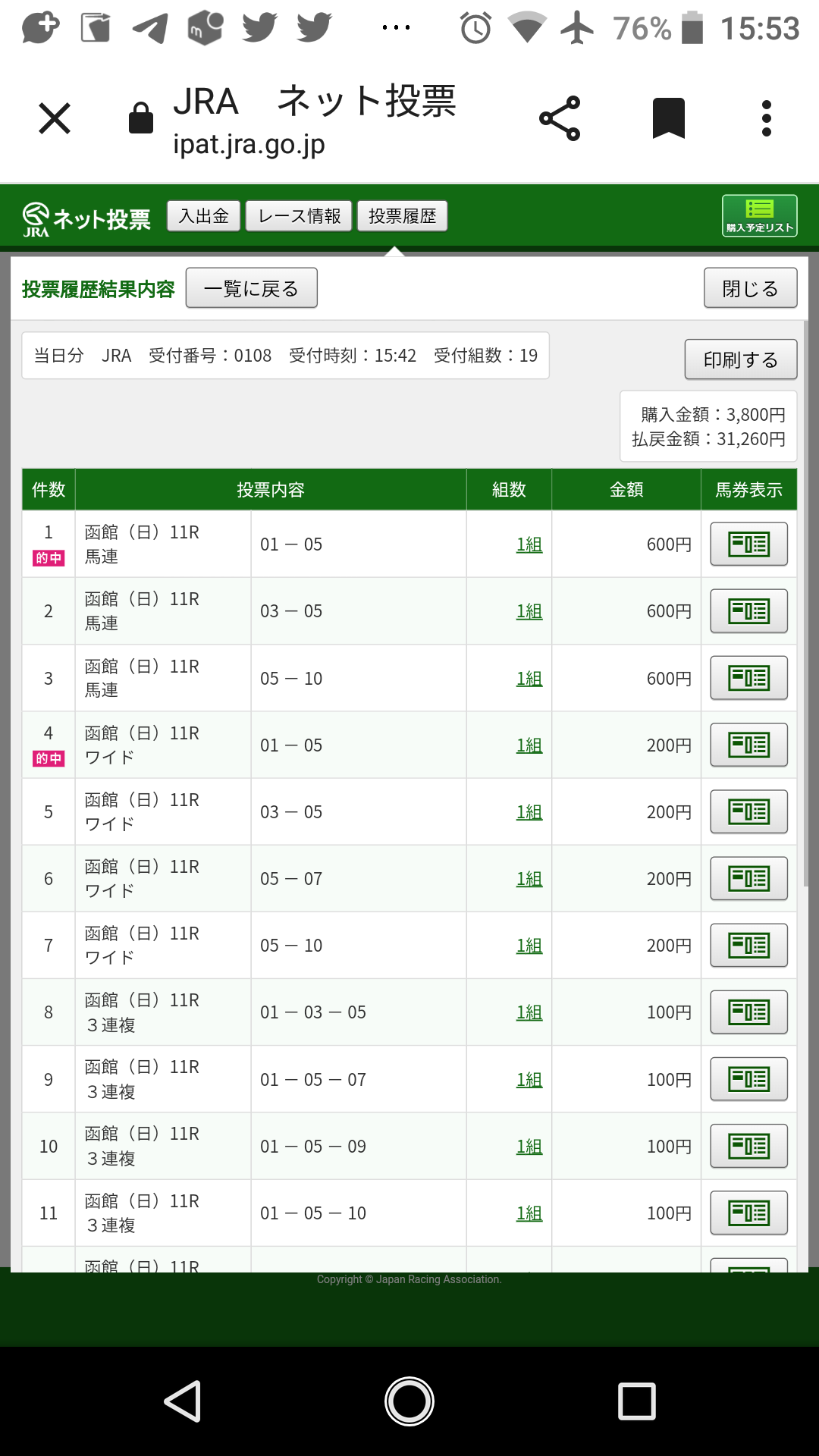Show betting ticket for row 1
The height and width of the screenshot is (1456, 819).
click(x=748, y=544)
